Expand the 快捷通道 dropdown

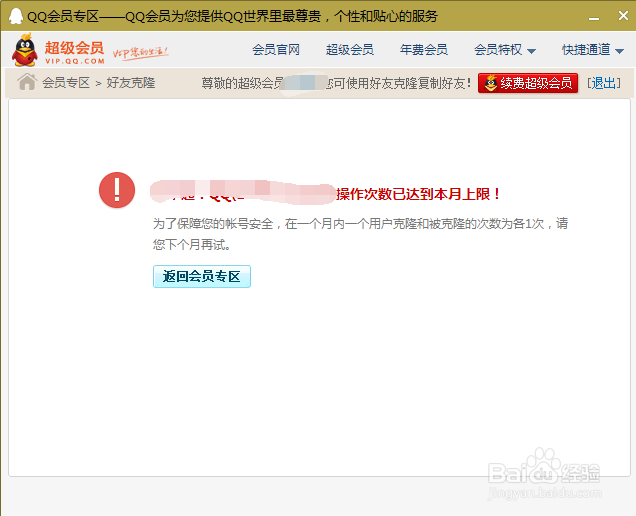point(593,50)
